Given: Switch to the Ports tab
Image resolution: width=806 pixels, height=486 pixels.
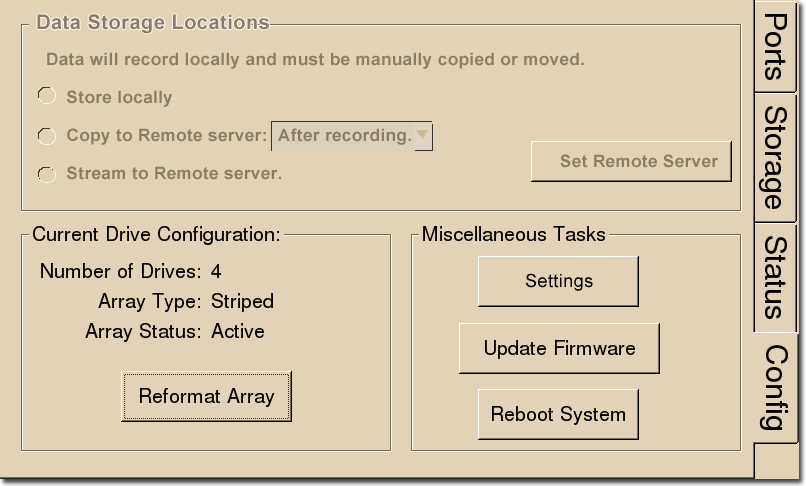Looking at the screenshot, I should (x=775, y=47).
